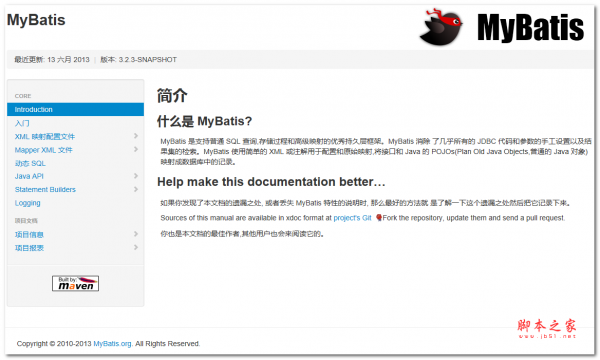Screen dimensions: 600x360
Task: Open the Mapper XML 文件 sidebar link
Action: point(44,150)
